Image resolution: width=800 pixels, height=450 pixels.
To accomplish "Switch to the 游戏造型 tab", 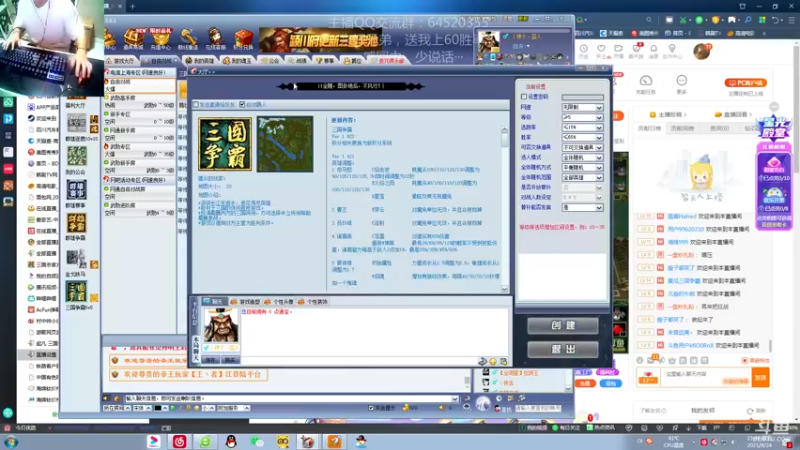I will point(246,302).
